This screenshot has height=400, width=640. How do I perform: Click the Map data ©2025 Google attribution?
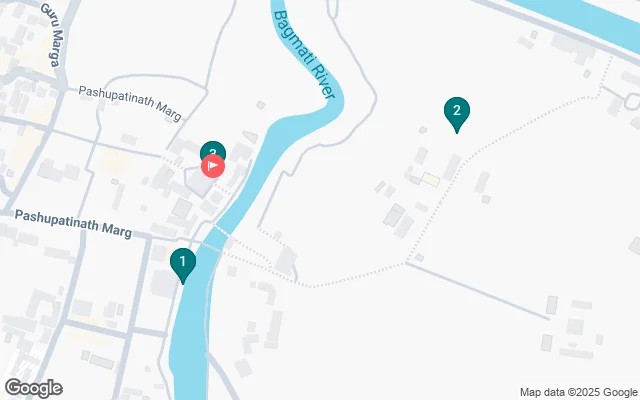click(x=578, y=392)
